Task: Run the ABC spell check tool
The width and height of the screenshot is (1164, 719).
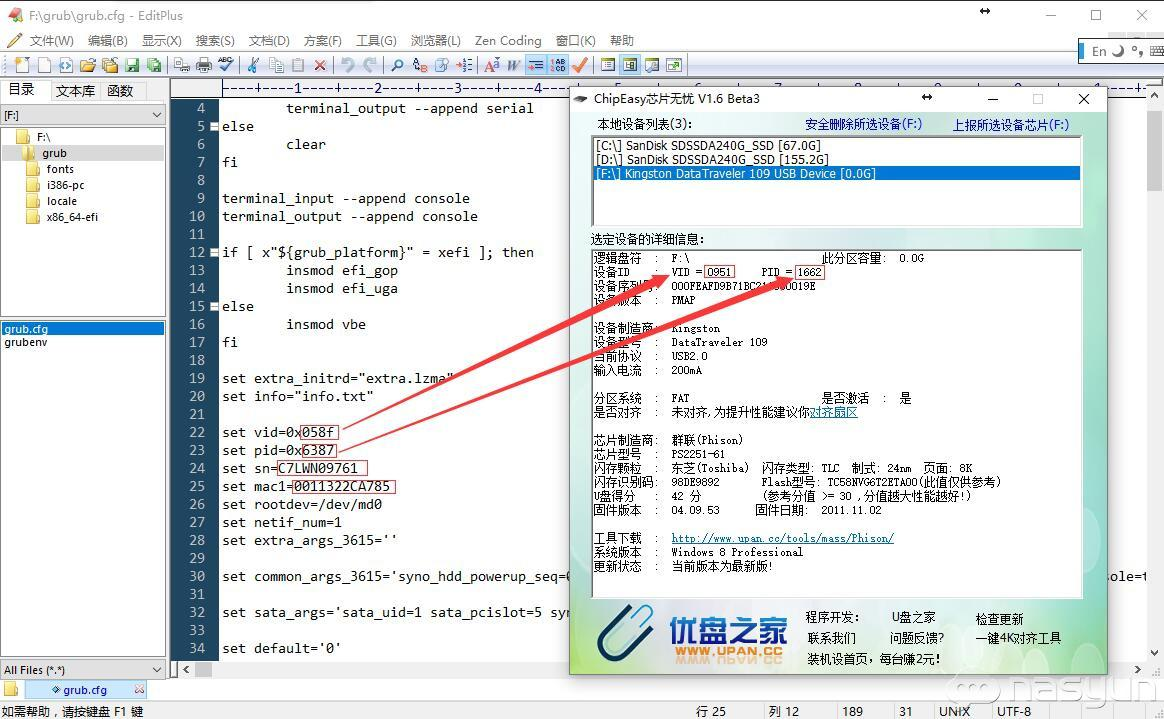Action: [x=226, y=65]
